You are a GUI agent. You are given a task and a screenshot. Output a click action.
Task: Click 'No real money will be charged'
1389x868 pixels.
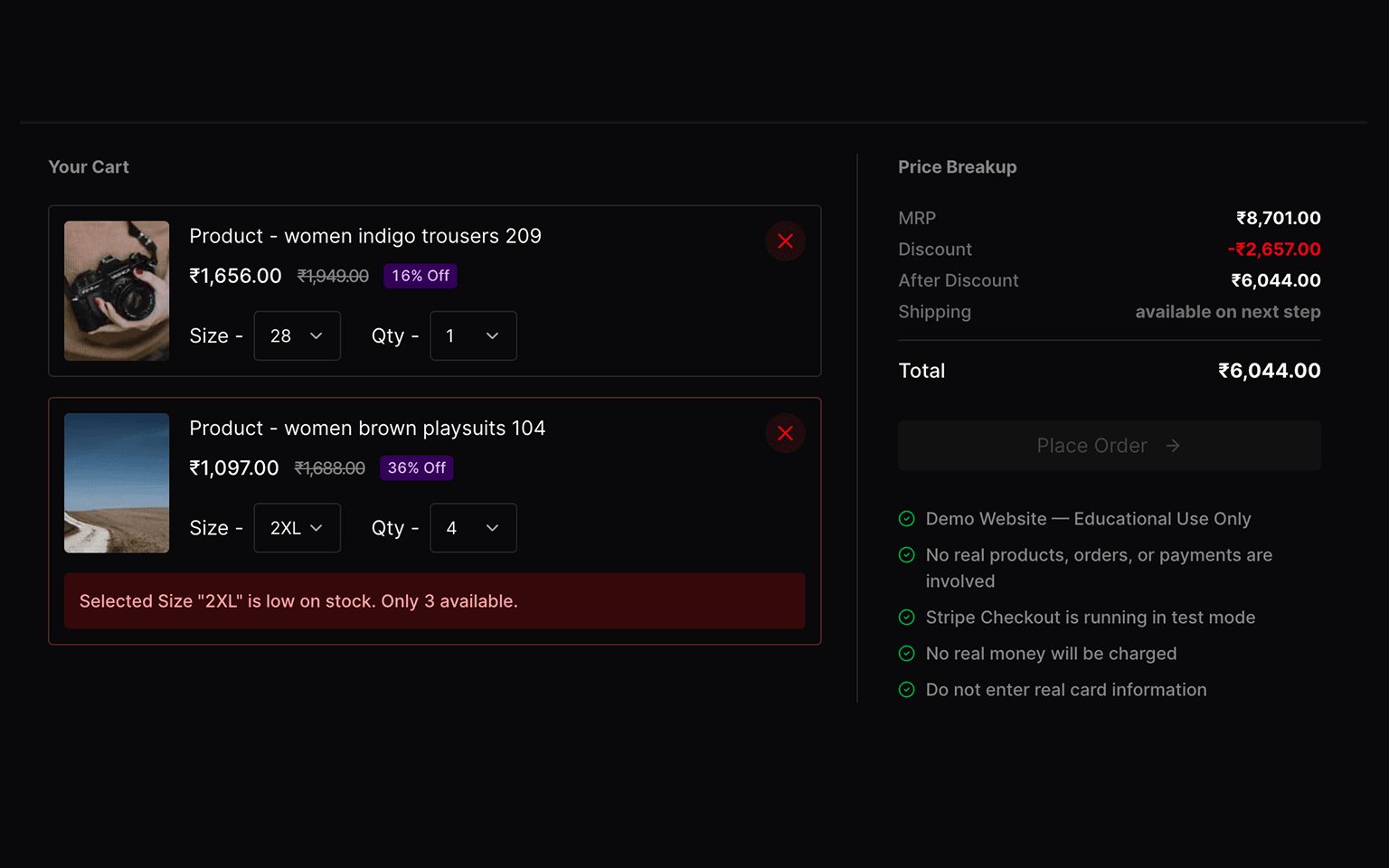(1051, 654)
